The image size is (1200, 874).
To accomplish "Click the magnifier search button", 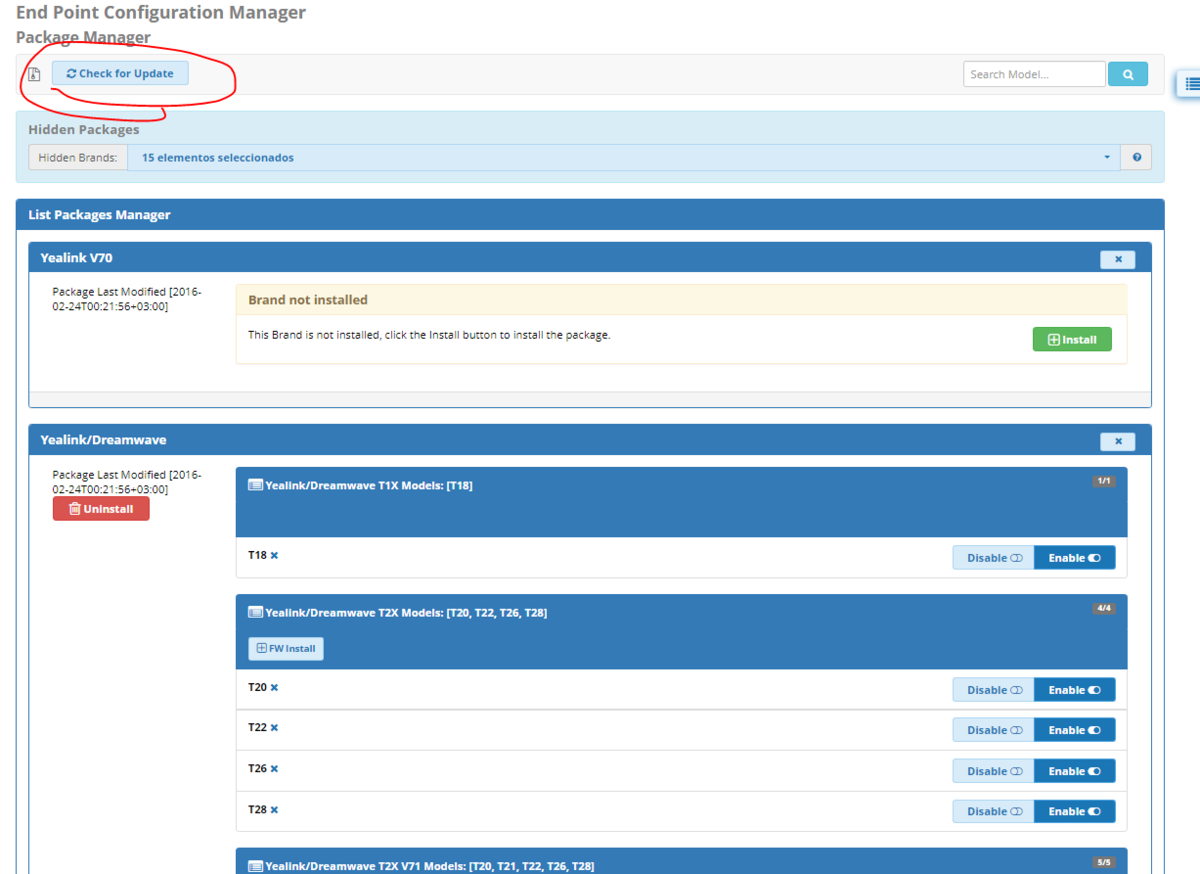I will (x=1128, y=74).
